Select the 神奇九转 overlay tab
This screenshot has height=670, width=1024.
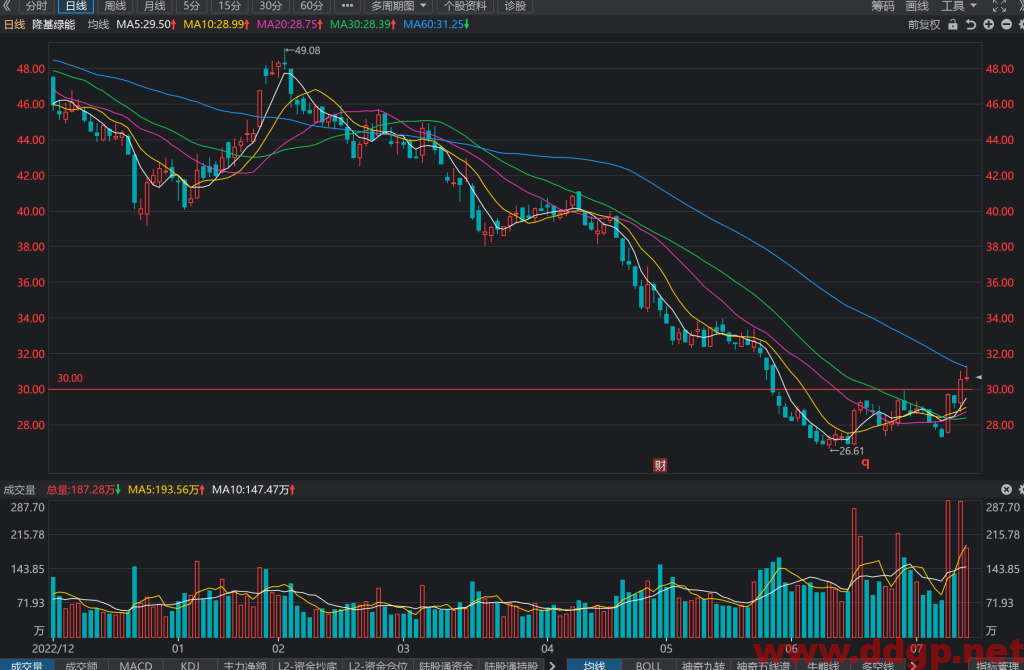[703, 665]
